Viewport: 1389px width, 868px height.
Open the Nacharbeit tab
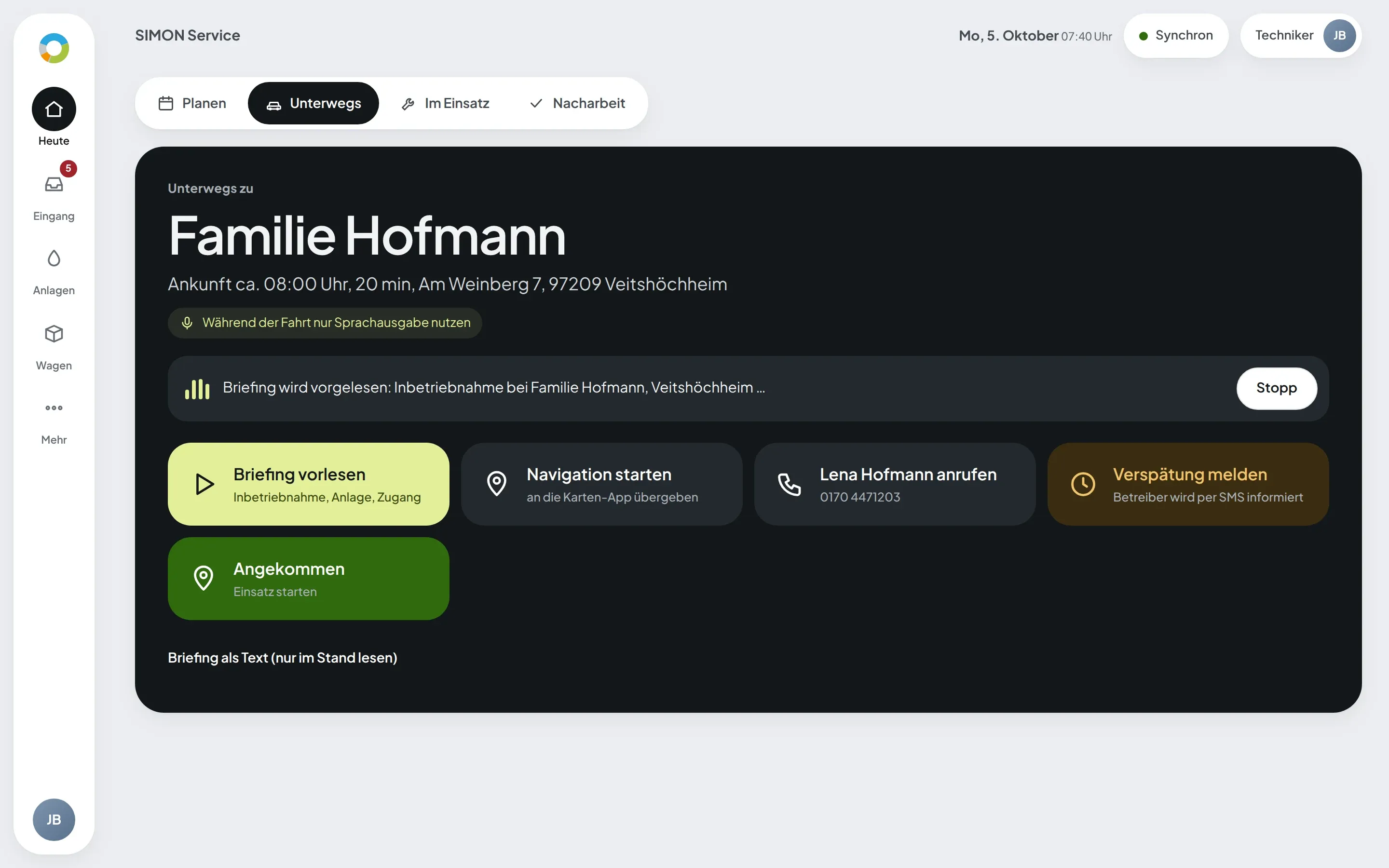tap(577, 103)
